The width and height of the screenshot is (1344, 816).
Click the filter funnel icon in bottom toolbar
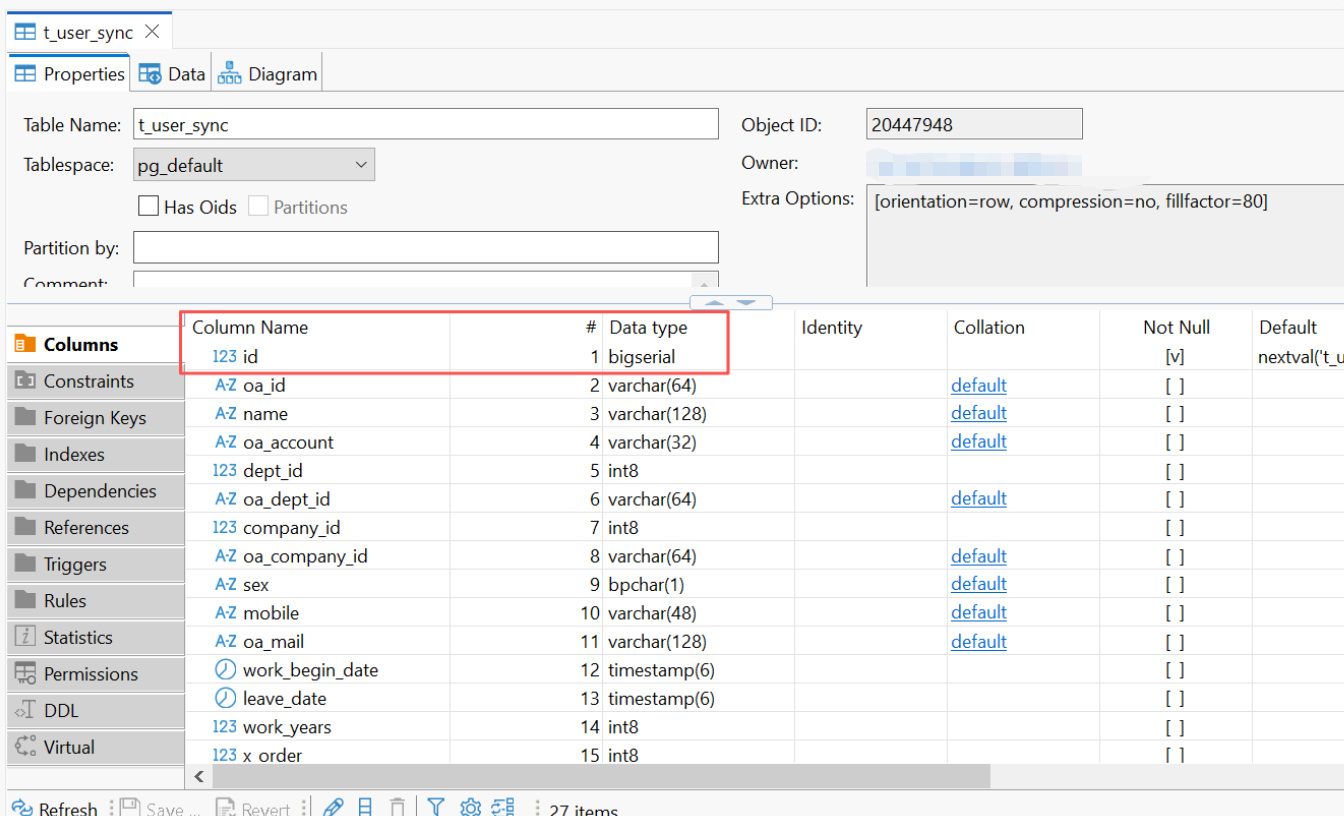click(436, 807)
